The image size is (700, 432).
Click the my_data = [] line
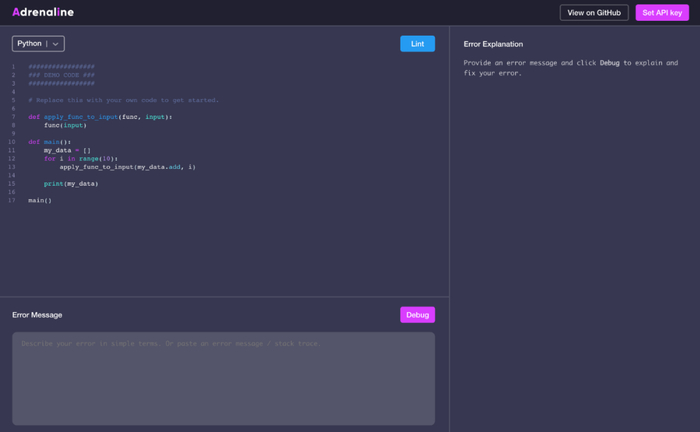pos(67,150)
